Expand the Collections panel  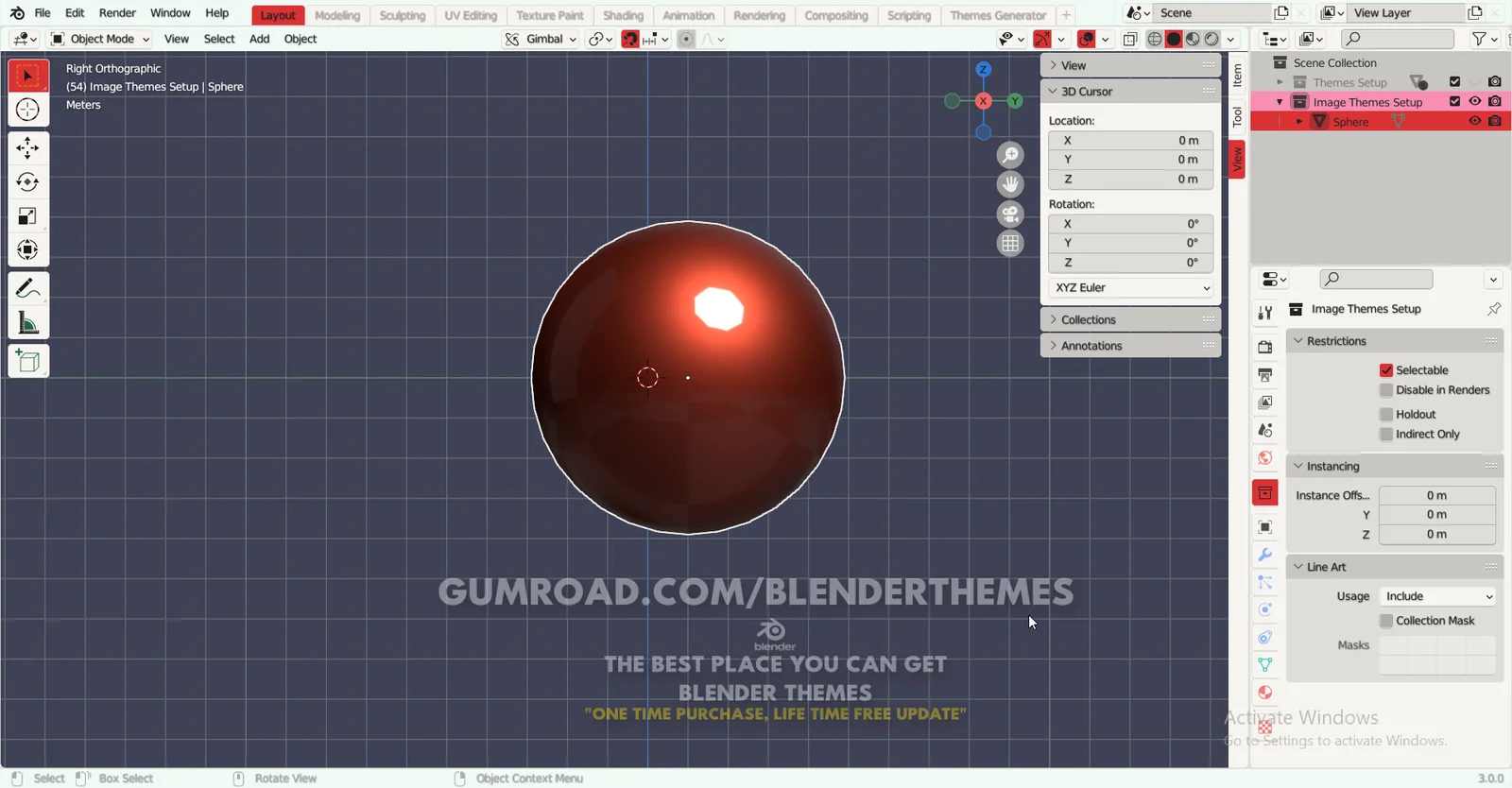tap(1131, 319)
